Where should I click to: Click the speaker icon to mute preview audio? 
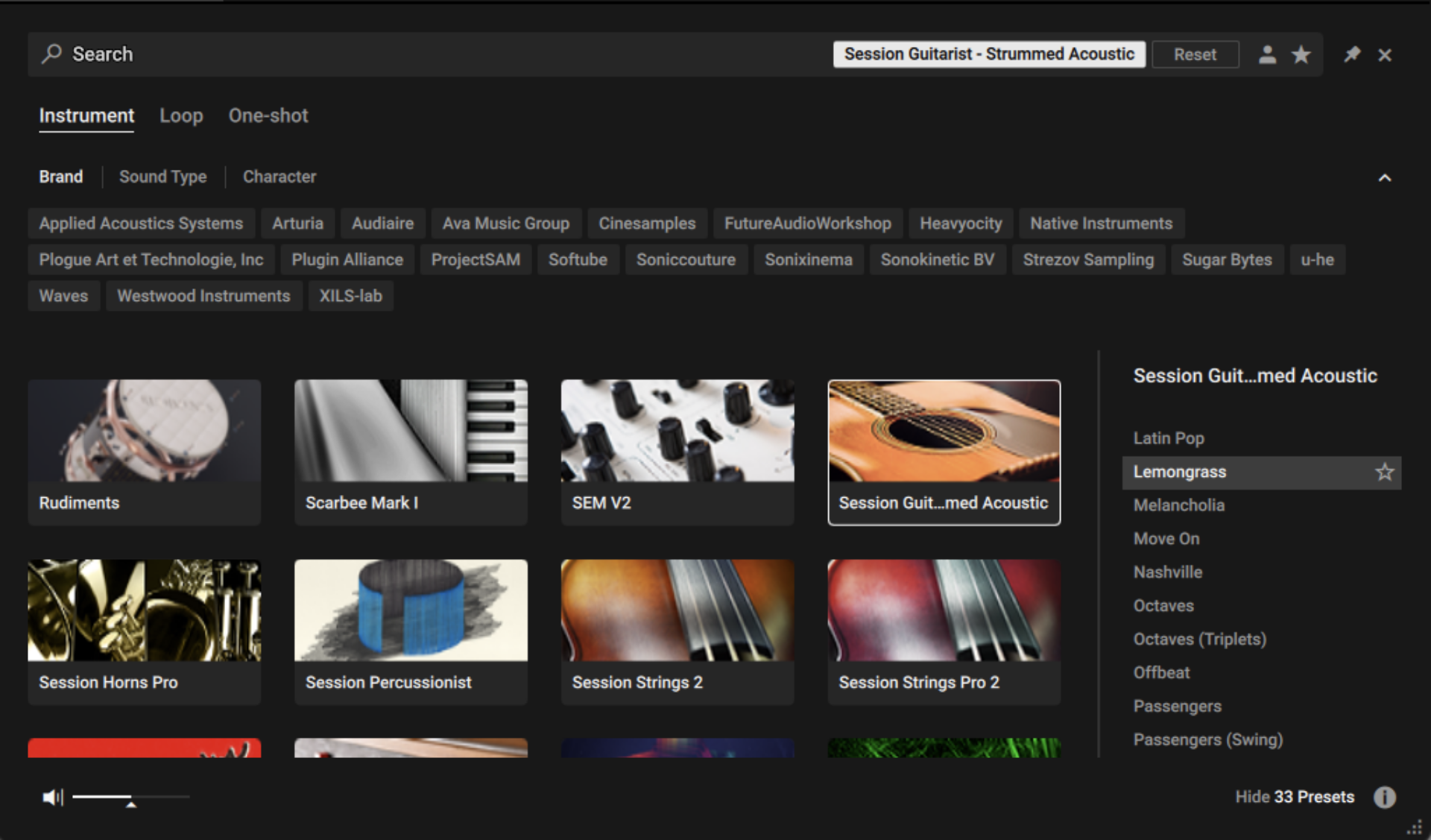point(53,797)
